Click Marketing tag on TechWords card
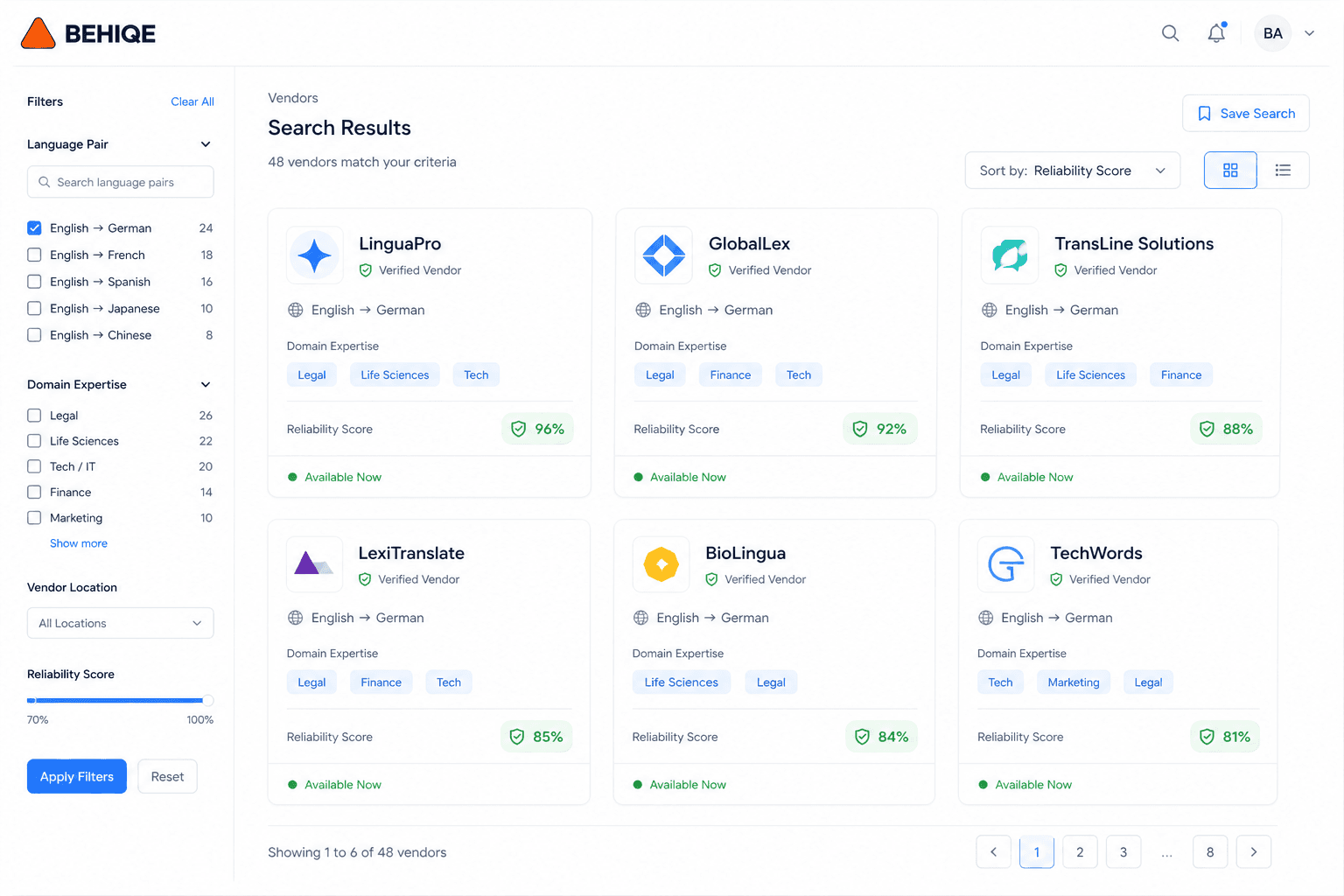The height and width of the screenshot is (896, 1344). tap(1074, 682)
